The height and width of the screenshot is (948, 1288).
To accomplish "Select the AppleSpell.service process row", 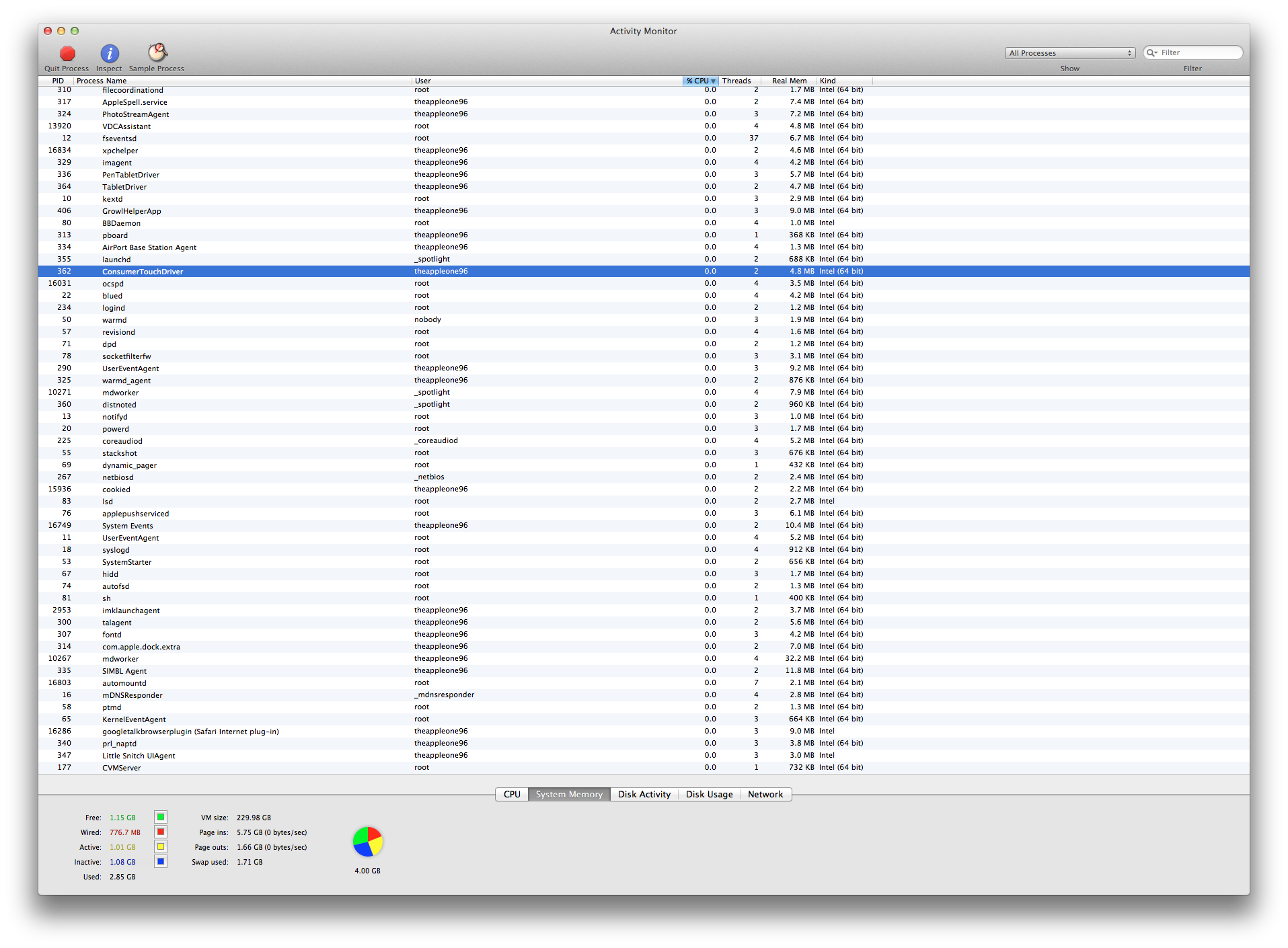I will point(644,102).
